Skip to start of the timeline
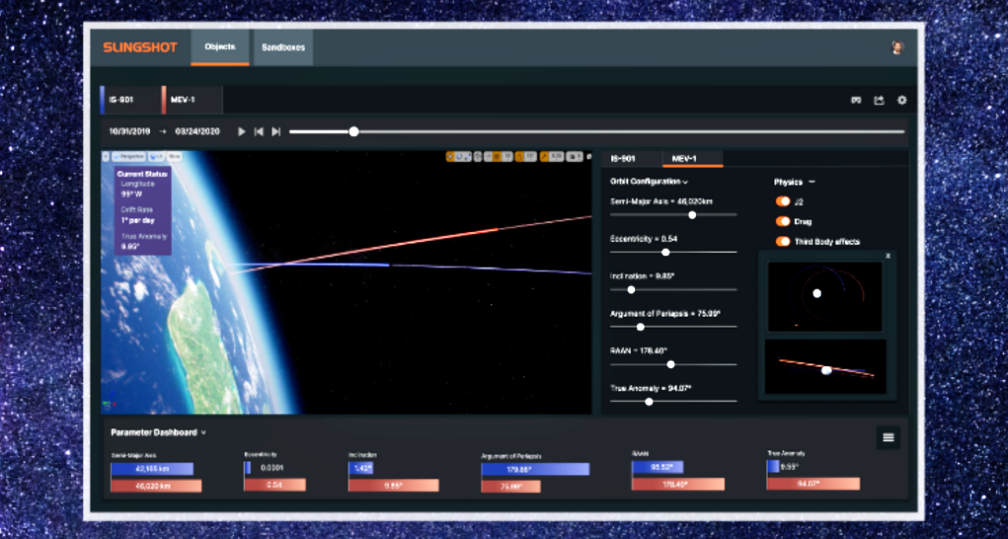This screenshot has height=539, width=1008. click(258, 131)
